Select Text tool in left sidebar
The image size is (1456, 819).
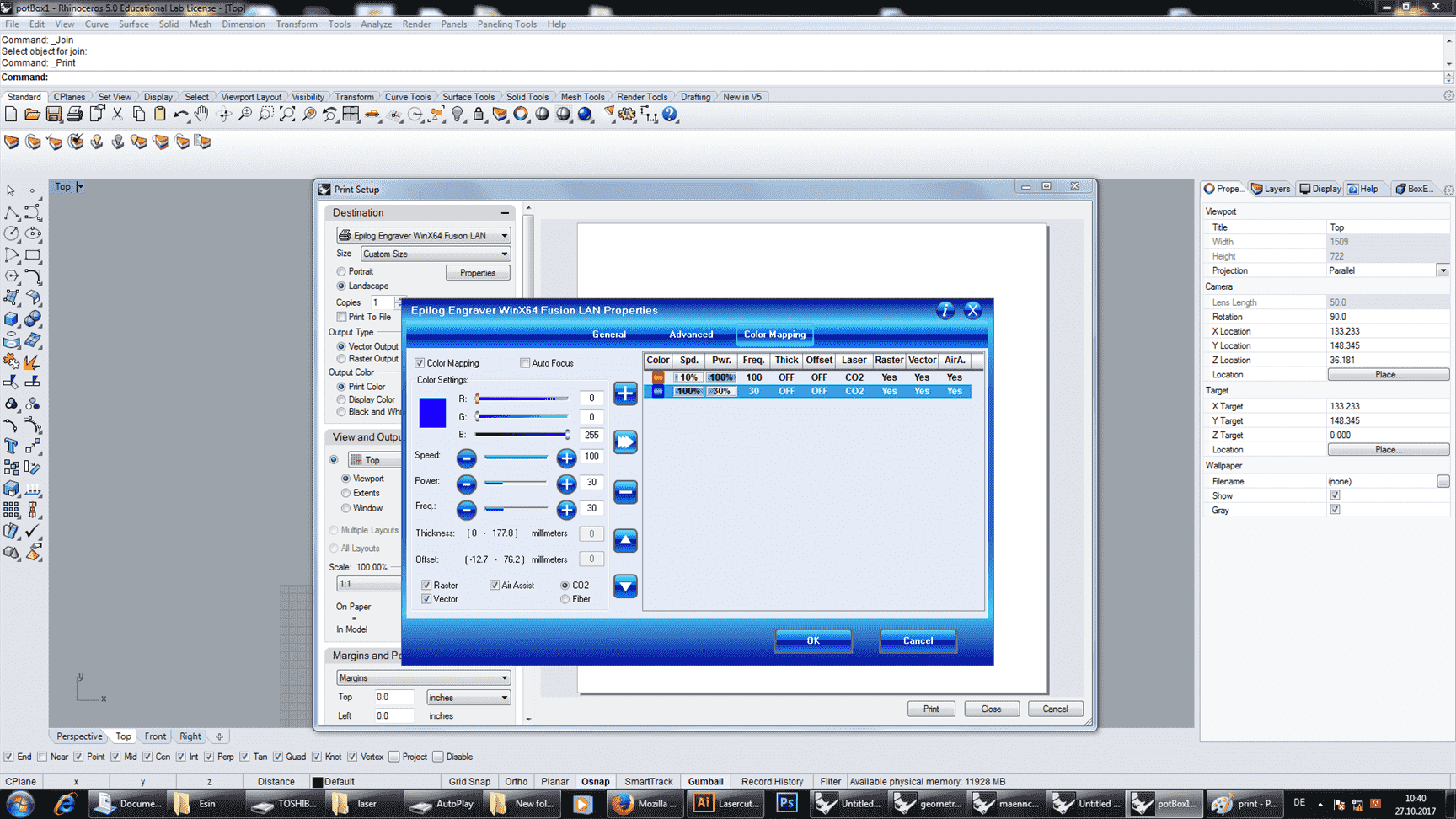[x=11, y=446]
